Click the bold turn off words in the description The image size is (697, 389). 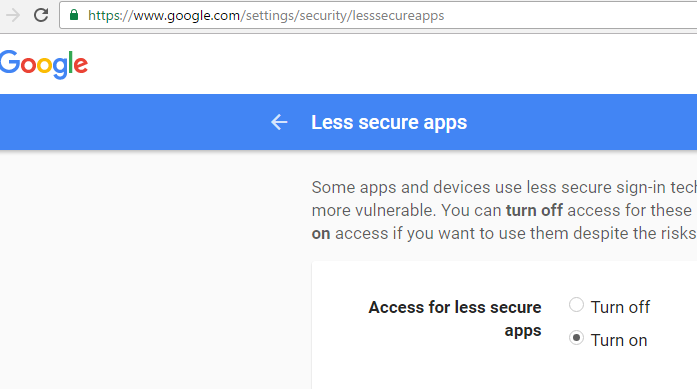pos(534,210)
